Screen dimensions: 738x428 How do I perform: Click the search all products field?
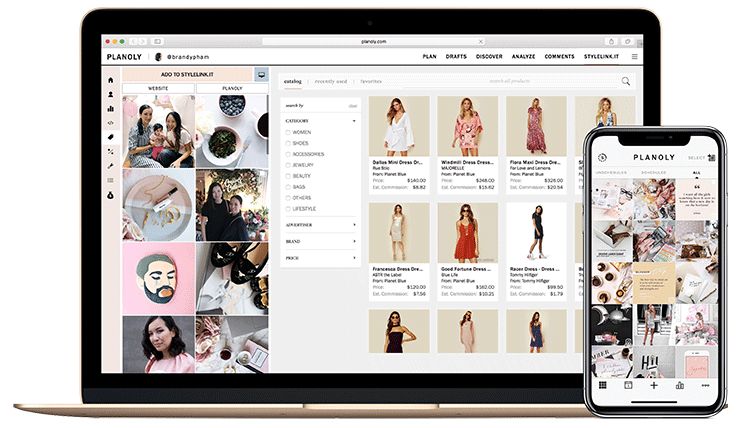coord(510,81)
